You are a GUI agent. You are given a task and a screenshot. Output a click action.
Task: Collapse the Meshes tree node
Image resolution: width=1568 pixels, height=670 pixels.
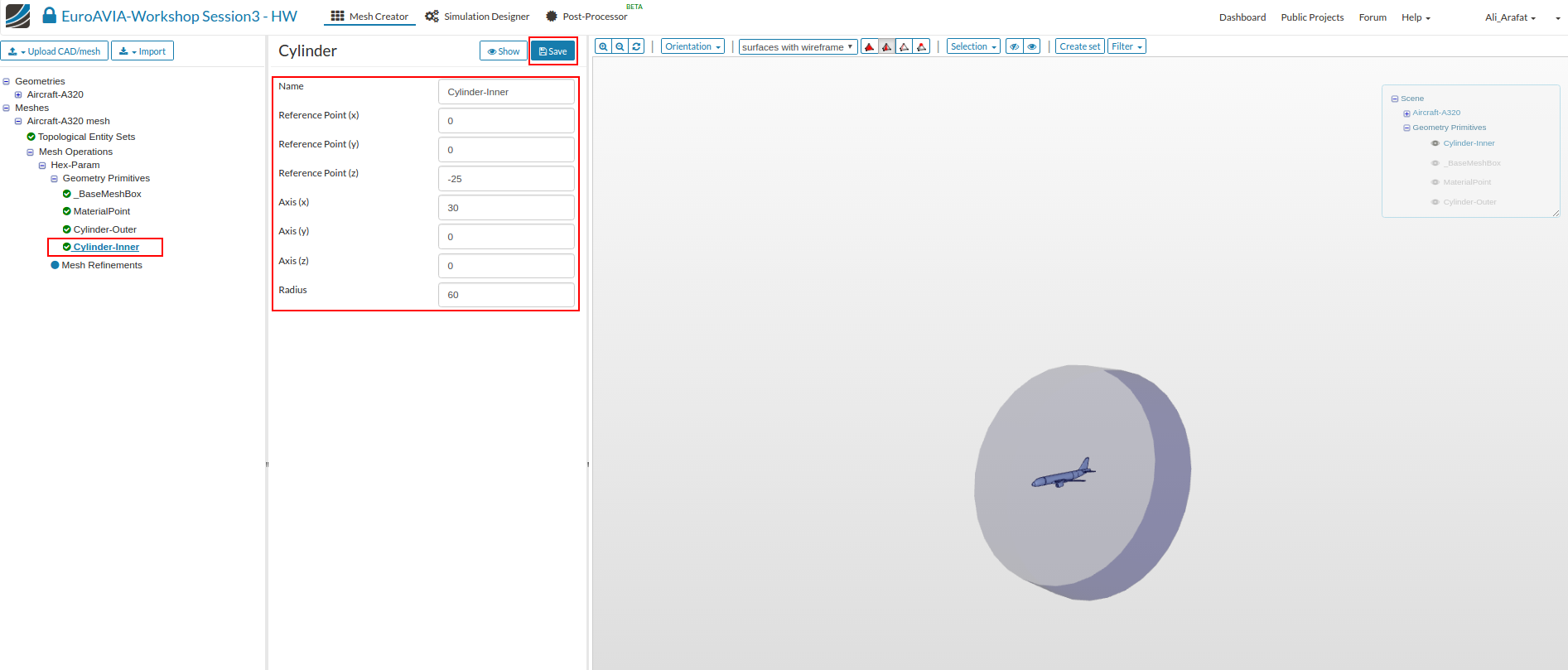click(7, 108)
